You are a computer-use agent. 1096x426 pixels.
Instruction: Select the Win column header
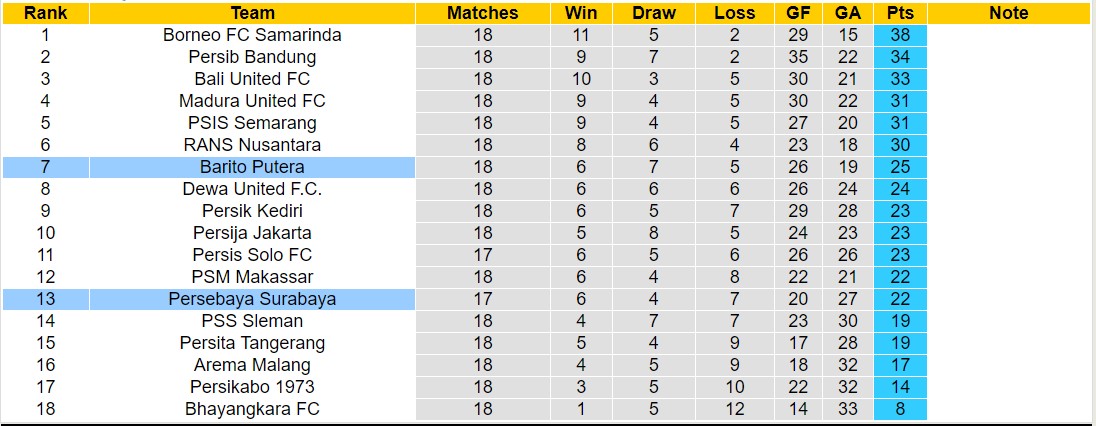tap(581, 13)
